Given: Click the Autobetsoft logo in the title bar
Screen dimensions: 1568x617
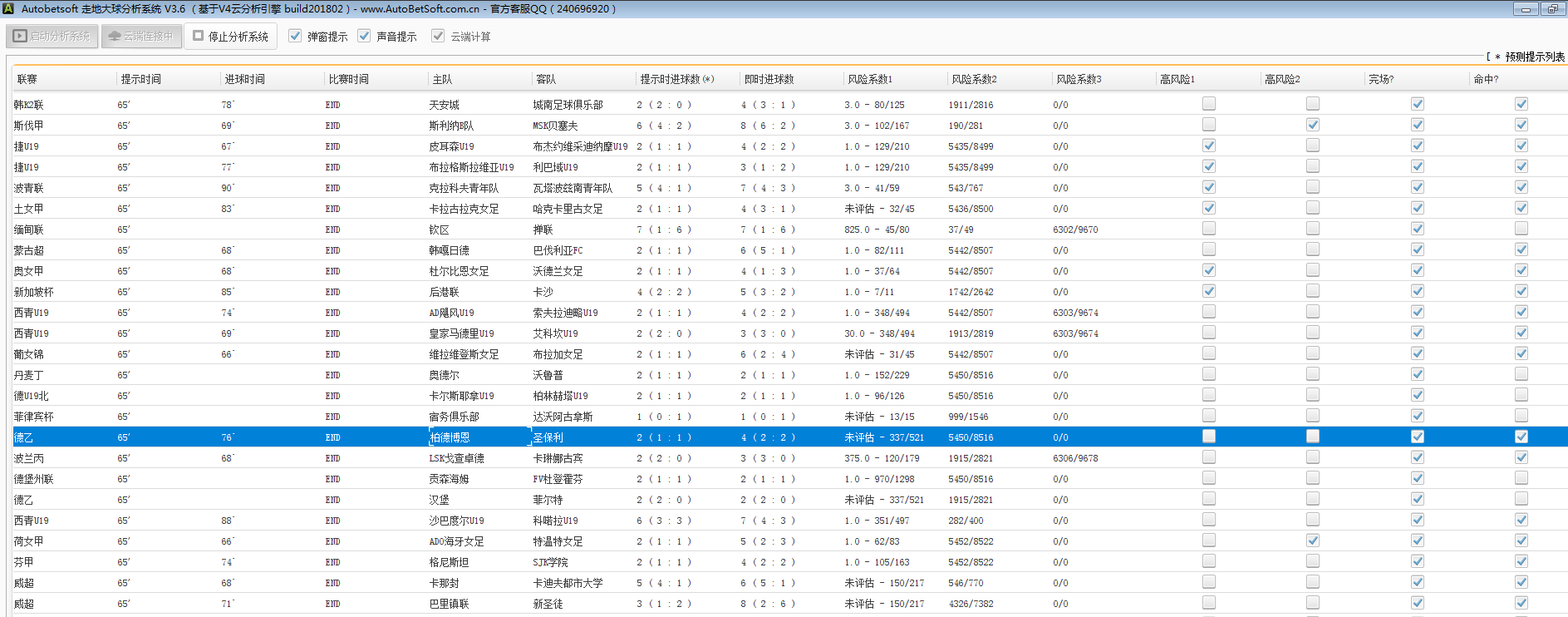Looking at the screenshot, I should pos(8,9).
